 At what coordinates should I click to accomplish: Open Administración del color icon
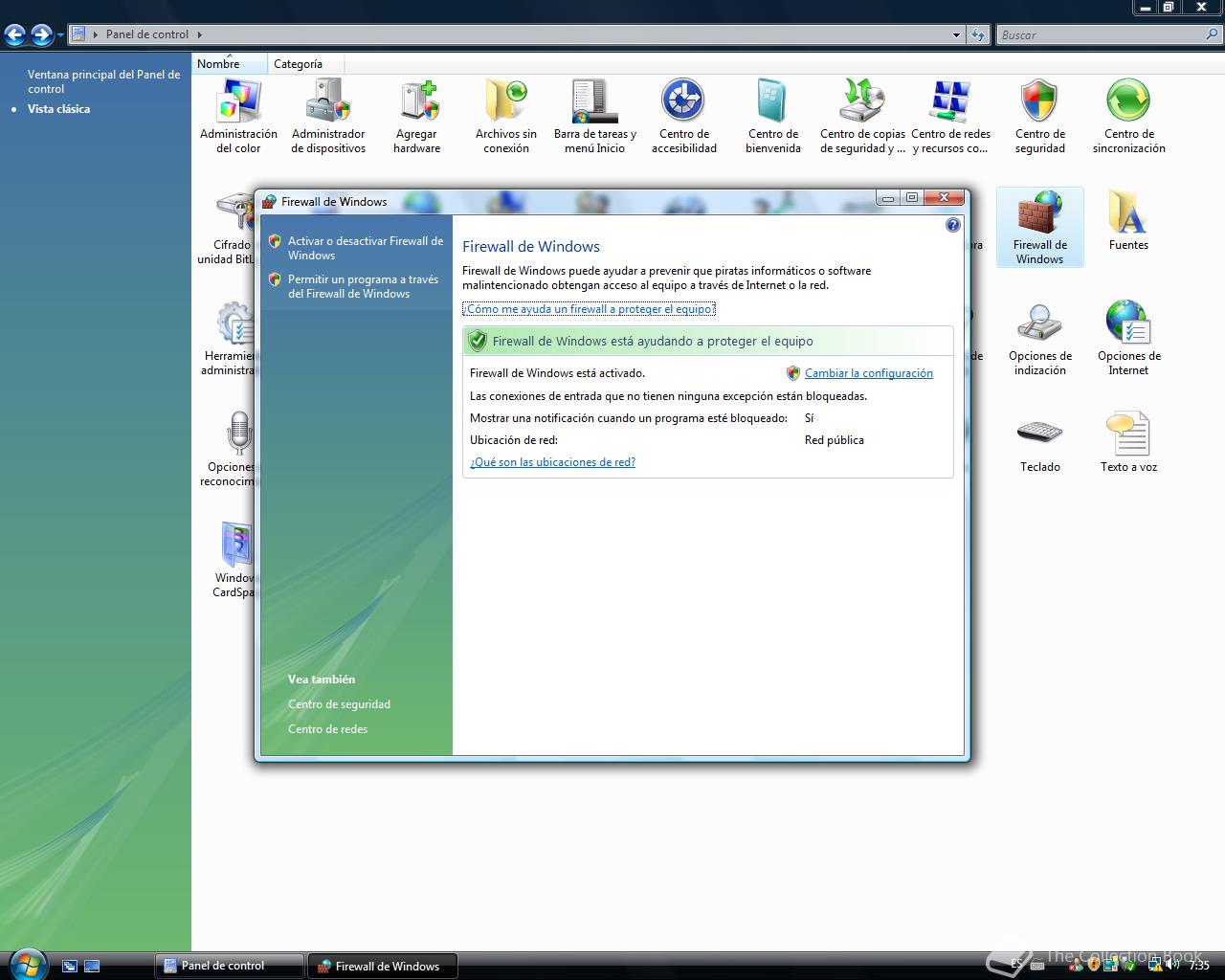[238, 116]
